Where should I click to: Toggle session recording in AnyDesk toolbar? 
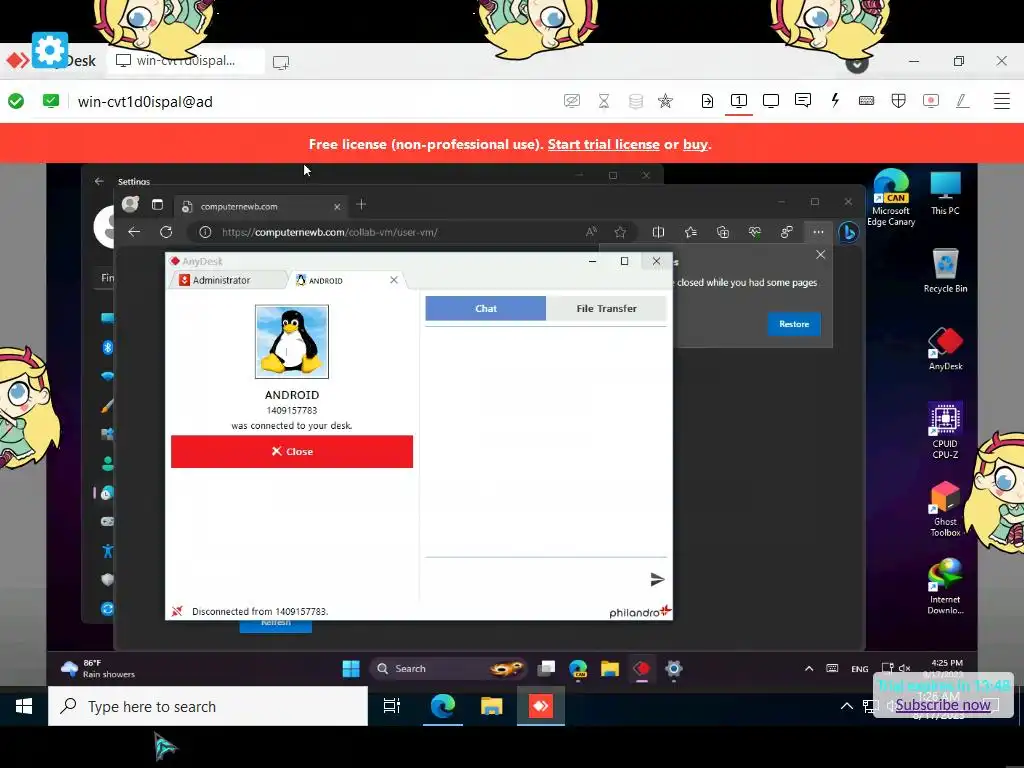coord(931,101)
